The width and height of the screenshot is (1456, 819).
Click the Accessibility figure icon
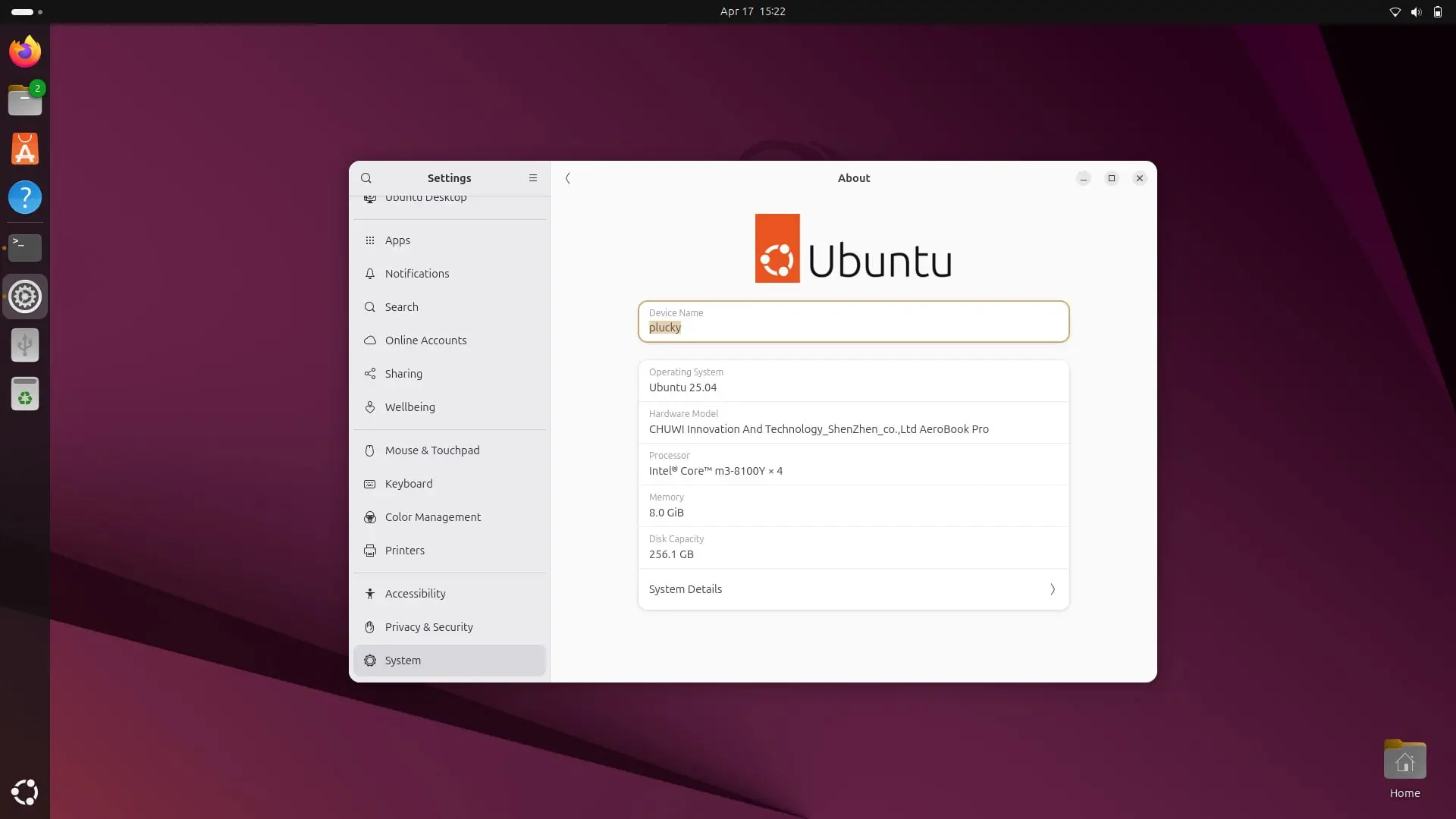coord(370,594)
